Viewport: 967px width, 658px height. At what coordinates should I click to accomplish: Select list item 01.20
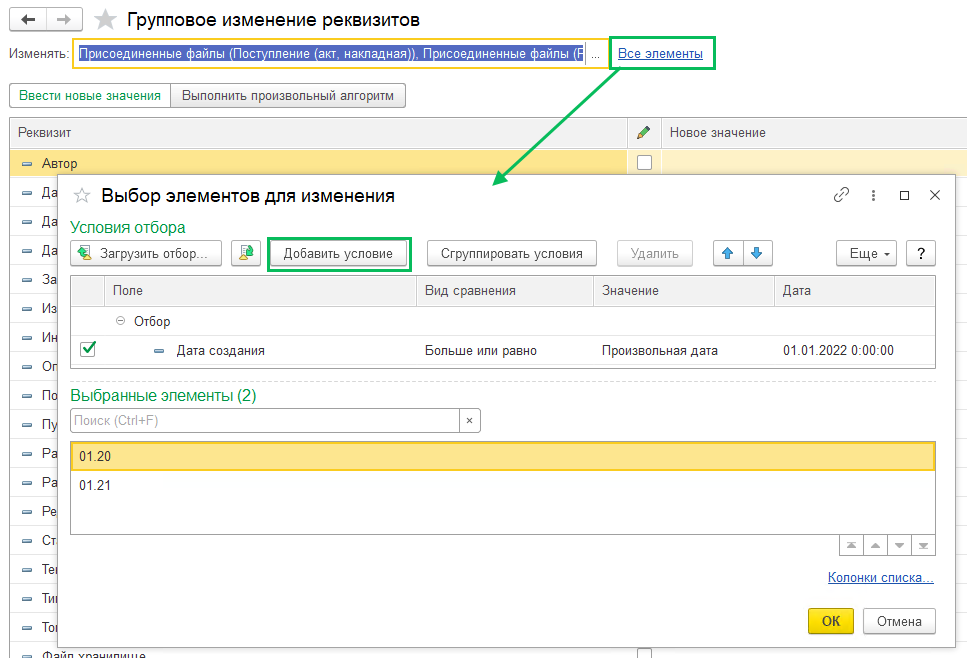coord(503,456)
